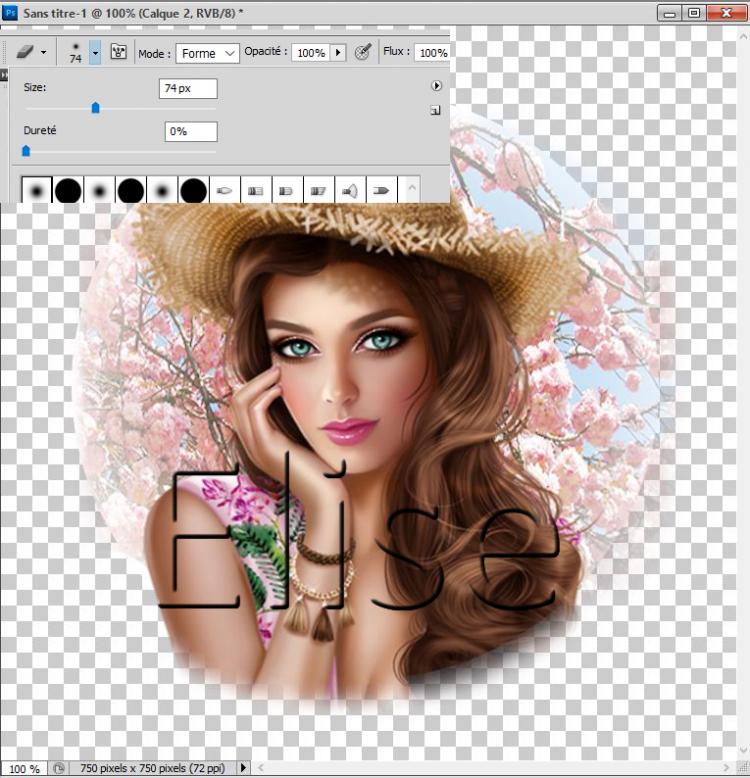
Task: Toggle tablet pressure for opacity icon
Action: pos(364,53)
